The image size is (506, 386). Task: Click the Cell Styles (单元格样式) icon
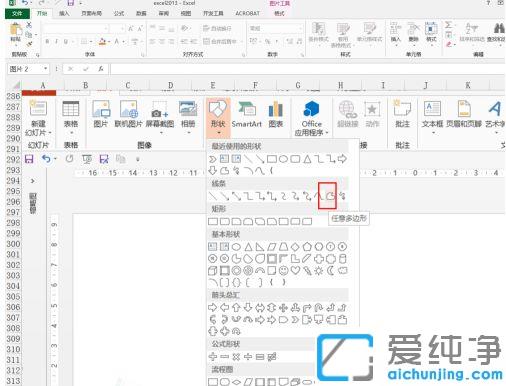click(x=369, y=29)
